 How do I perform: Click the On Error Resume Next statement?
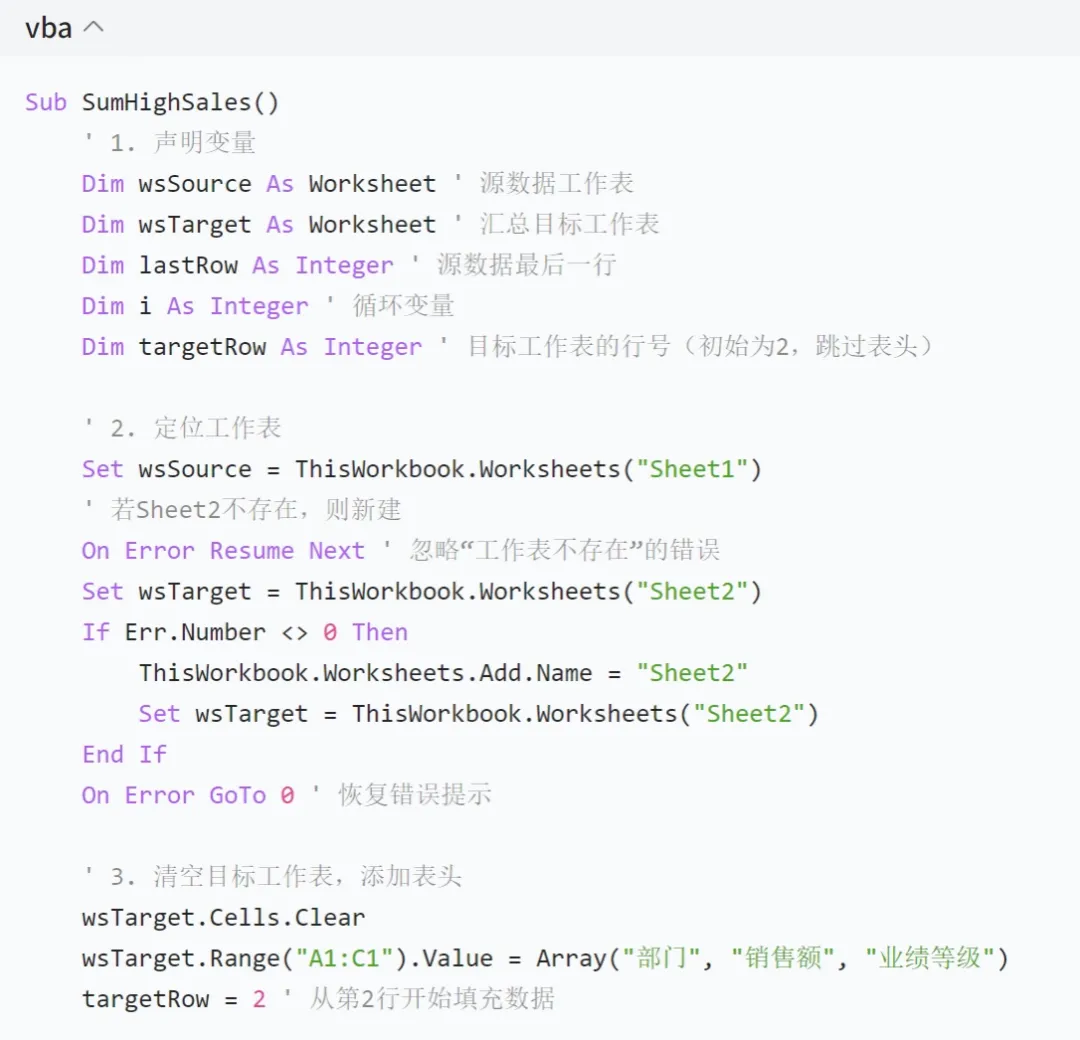click(x=223, y=551)
